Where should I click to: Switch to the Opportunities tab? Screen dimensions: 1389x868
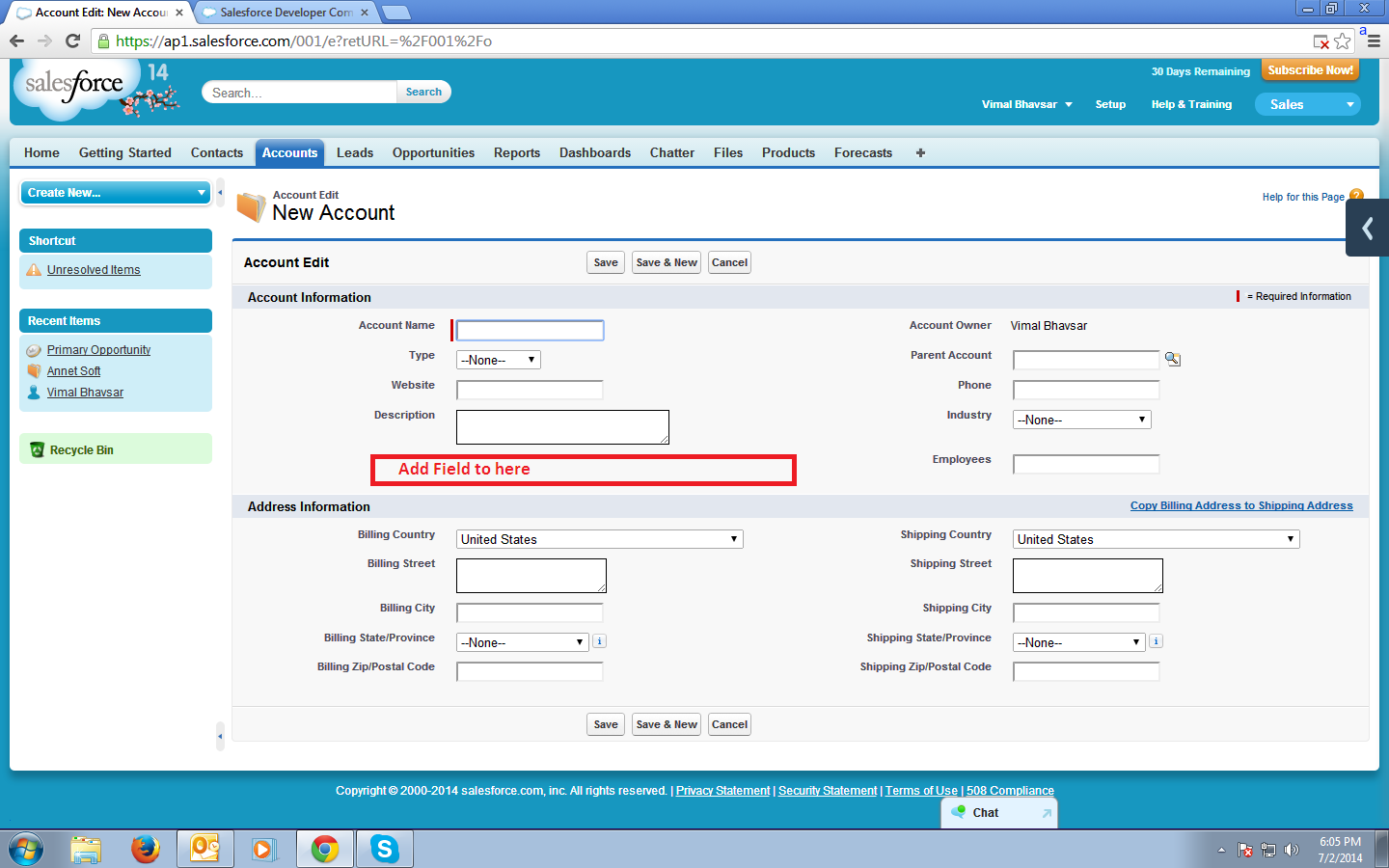pyautogui.click(x=433, y=152)
